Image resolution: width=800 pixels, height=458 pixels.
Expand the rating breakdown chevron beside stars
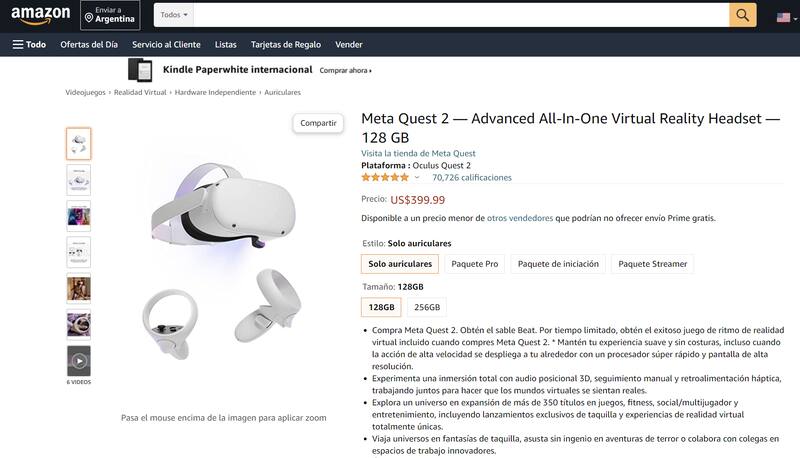click(x=417, y=177)
